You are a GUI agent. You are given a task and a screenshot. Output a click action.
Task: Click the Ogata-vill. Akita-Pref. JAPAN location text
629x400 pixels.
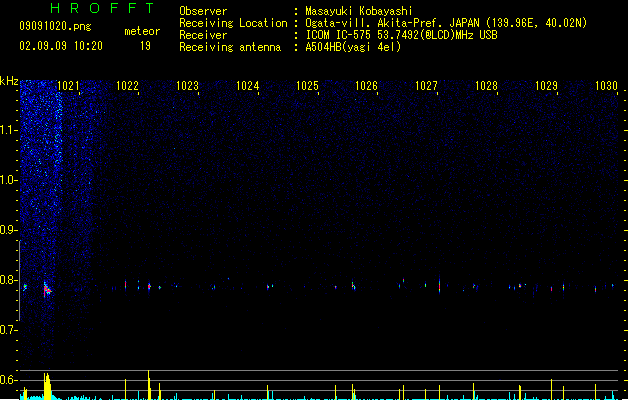(446, 23)
